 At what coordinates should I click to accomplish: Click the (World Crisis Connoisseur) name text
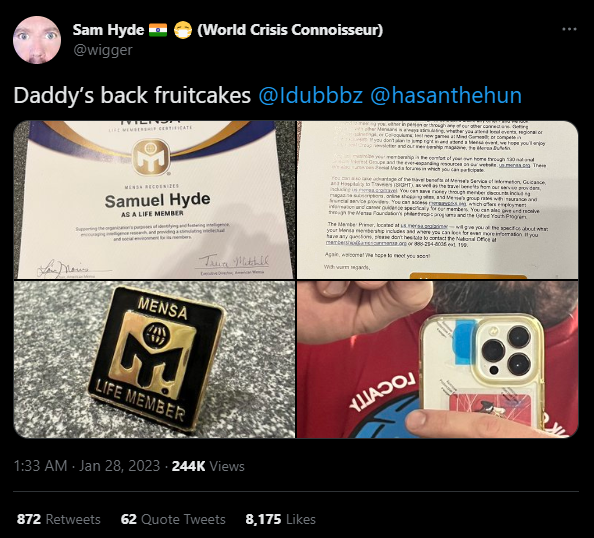click(290, 30)
